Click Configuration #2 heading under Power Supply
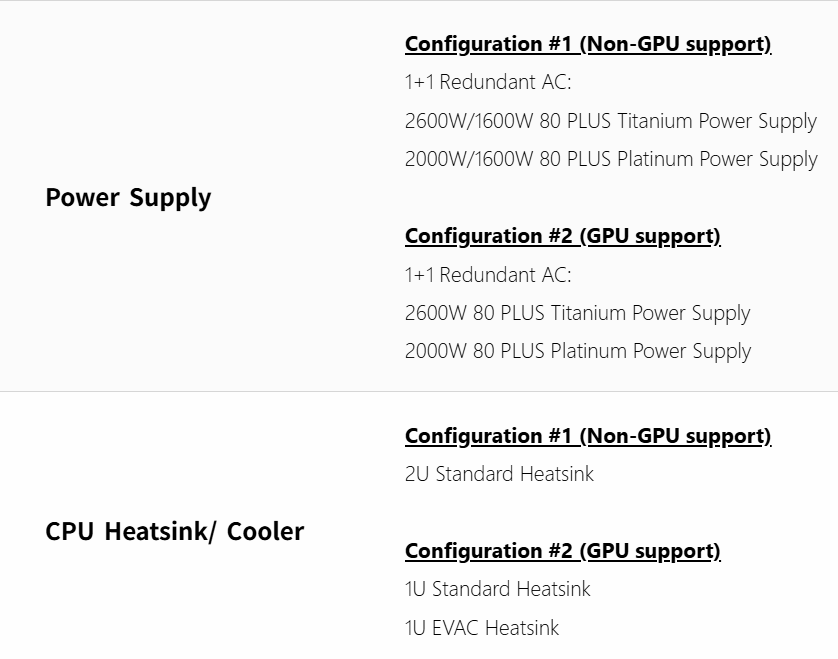Viewport: 838px width, 659px height. pyautogui.click(x=562, y=236)
